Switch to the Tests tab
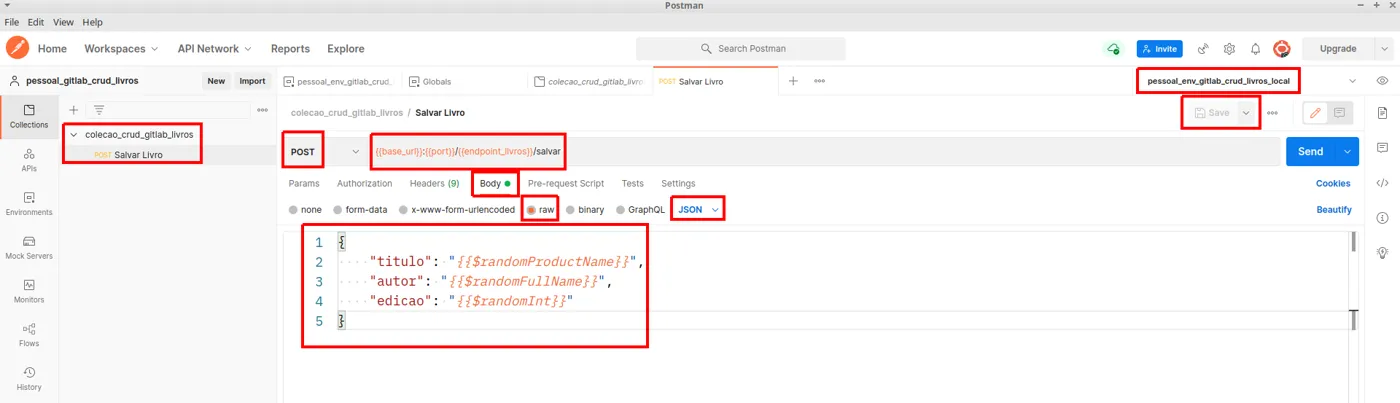 coord(632,184)
